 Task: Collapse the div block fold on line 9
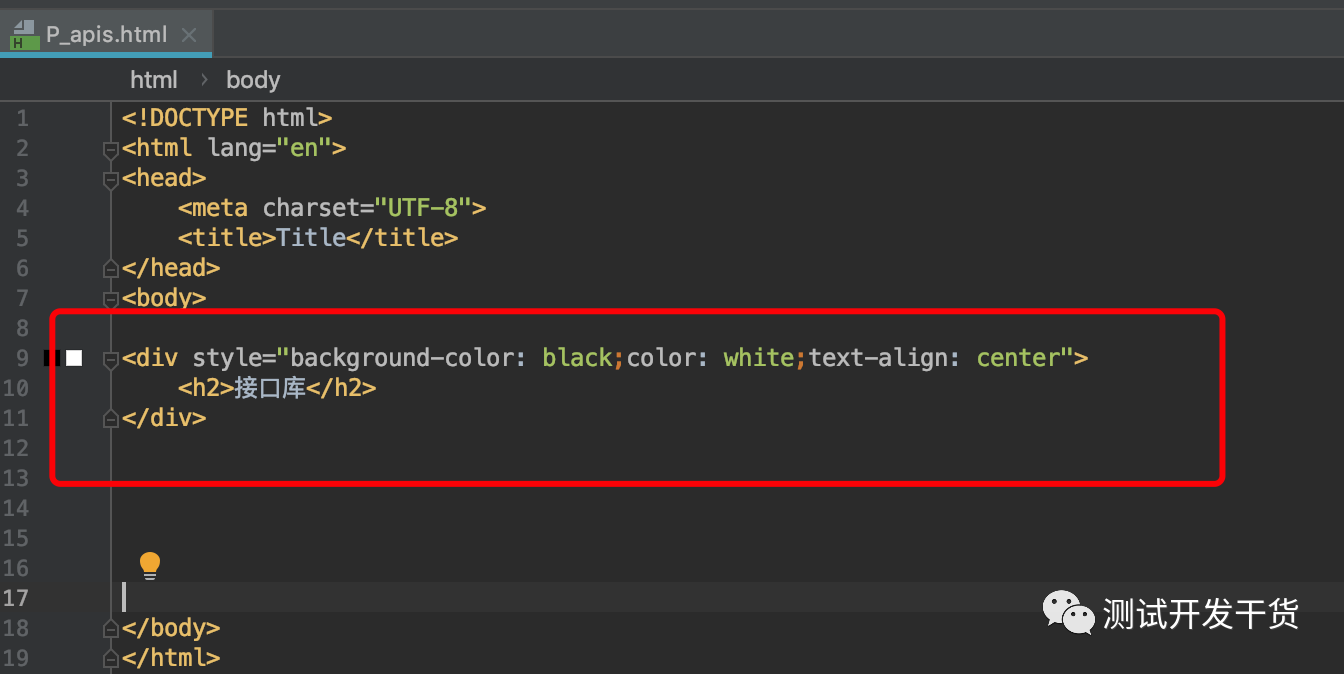coord(111,358)
